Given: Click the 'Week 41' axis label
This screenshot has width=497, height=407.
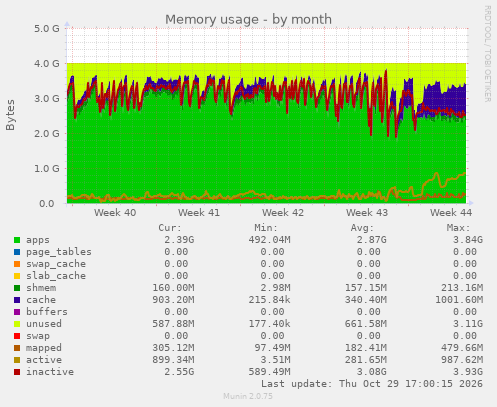Looking at the screenshot, I should point(199,213).
